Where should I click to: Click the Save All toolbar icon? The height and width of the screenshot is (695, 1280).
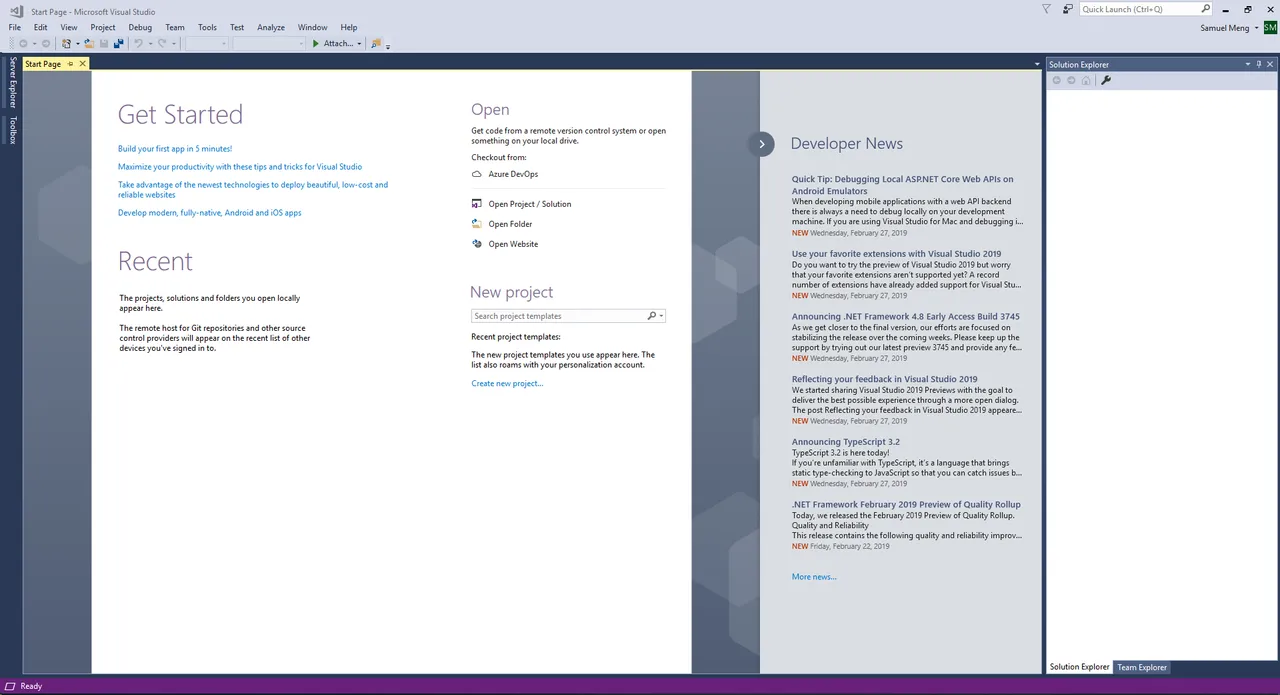pos(118,44)
